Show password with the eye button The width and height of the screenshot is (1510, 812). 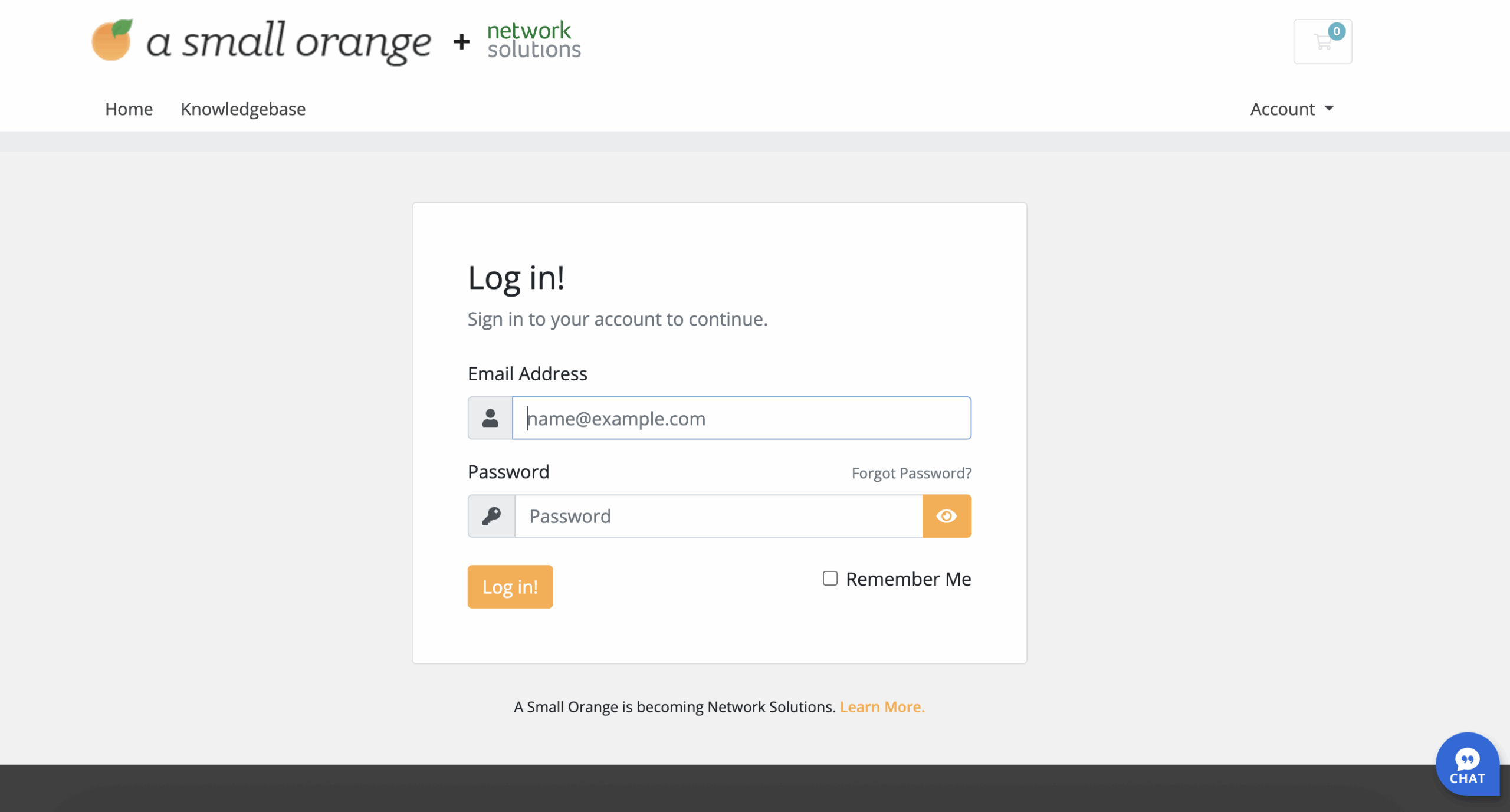pyautogui.click(x=947, y=516)
